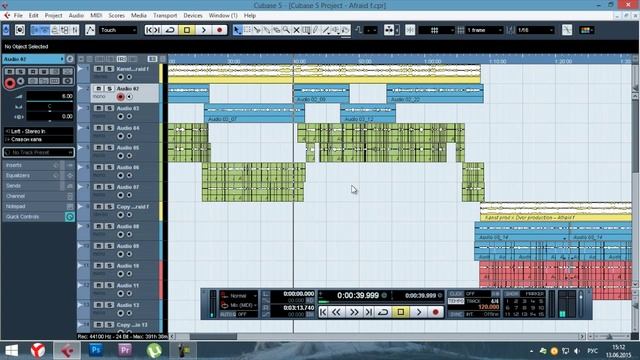This screenshot has height=360, width=640.
Task: Click transport panel Stop button
Action: click(401, 312)
